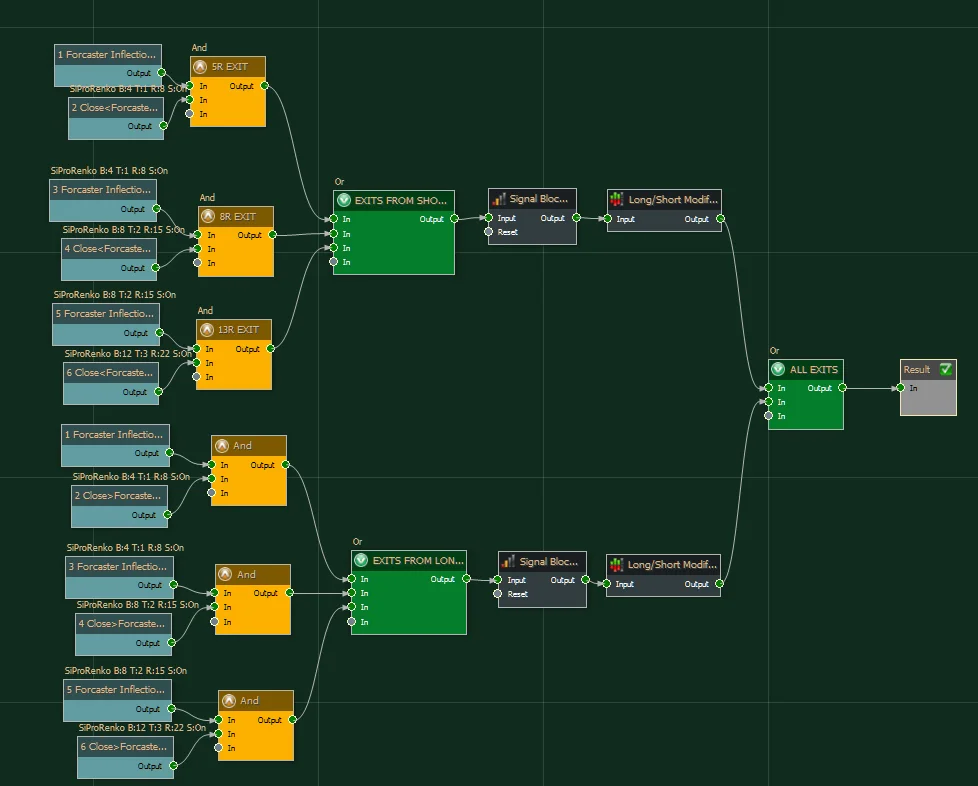Select the 6 Close<Forcaste... node header
Image resolution: width=978 pixels, height=786 pixels.
(x=111, y=372)
